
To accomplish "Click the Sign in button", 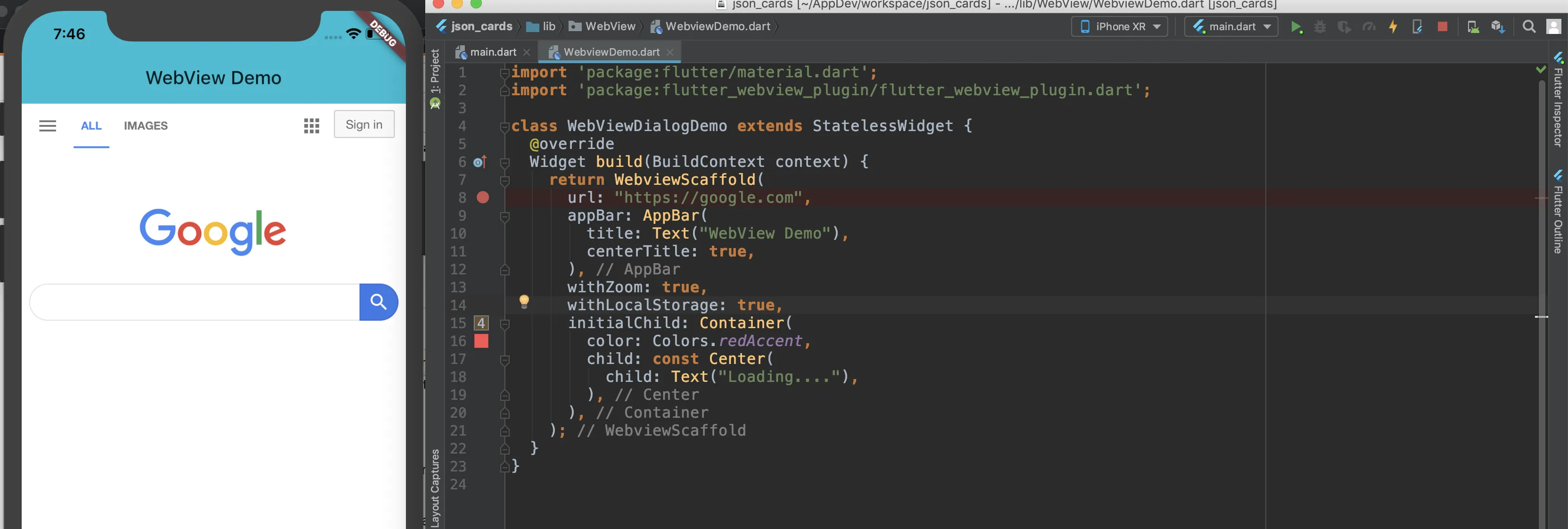I will [364, 124].
